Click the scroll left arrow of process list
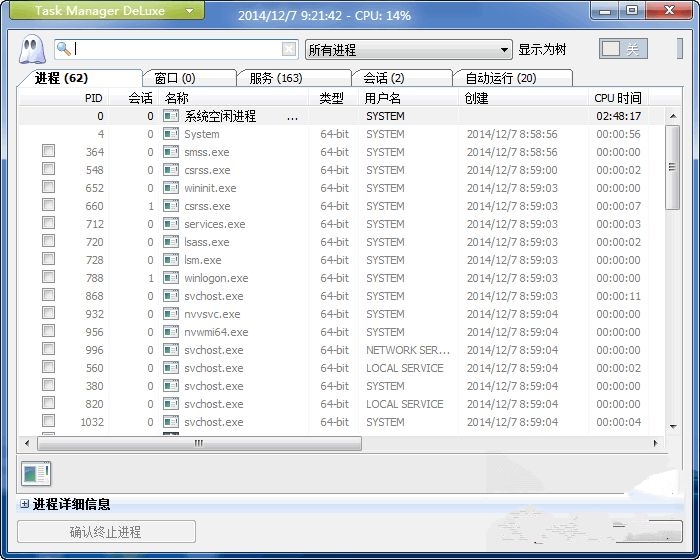Viewport: 700px width, 560px height. click(x=27, y=443)
